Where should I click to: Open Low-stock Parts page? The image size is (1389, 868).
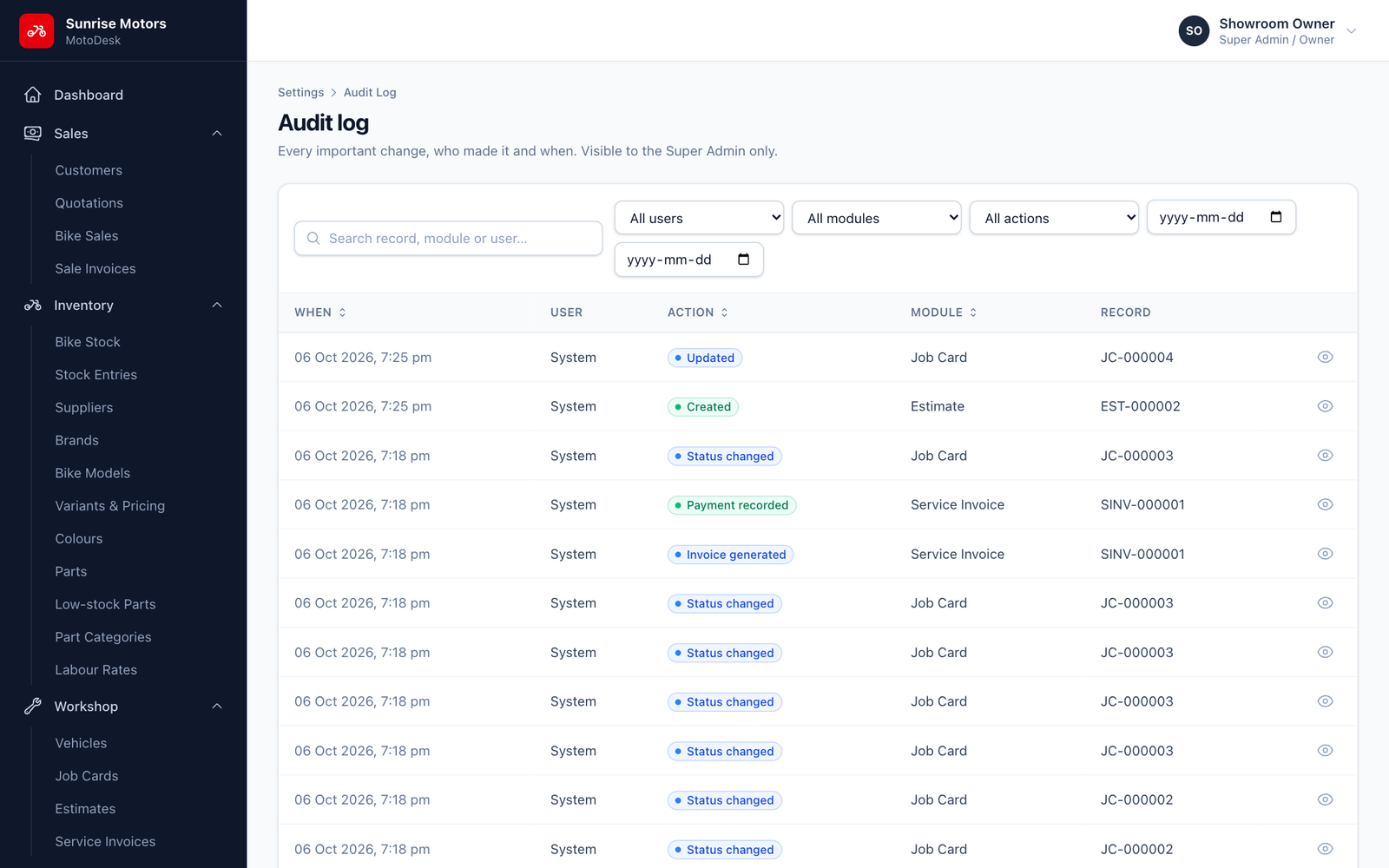click(x=106, y=604)
